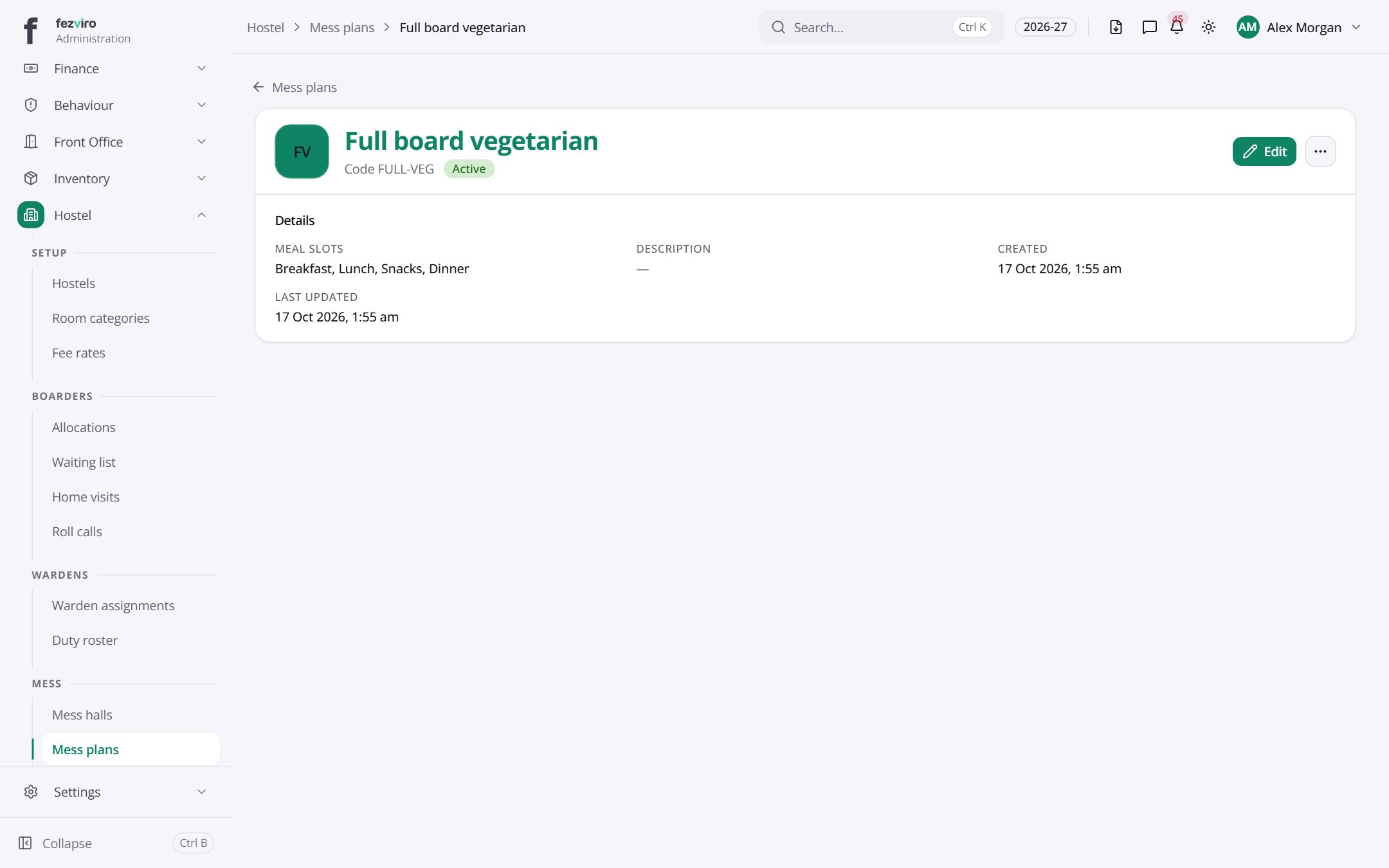Click the Inventory box icon
Viewport: 1389px width, 868px height.
coord(31,178)
